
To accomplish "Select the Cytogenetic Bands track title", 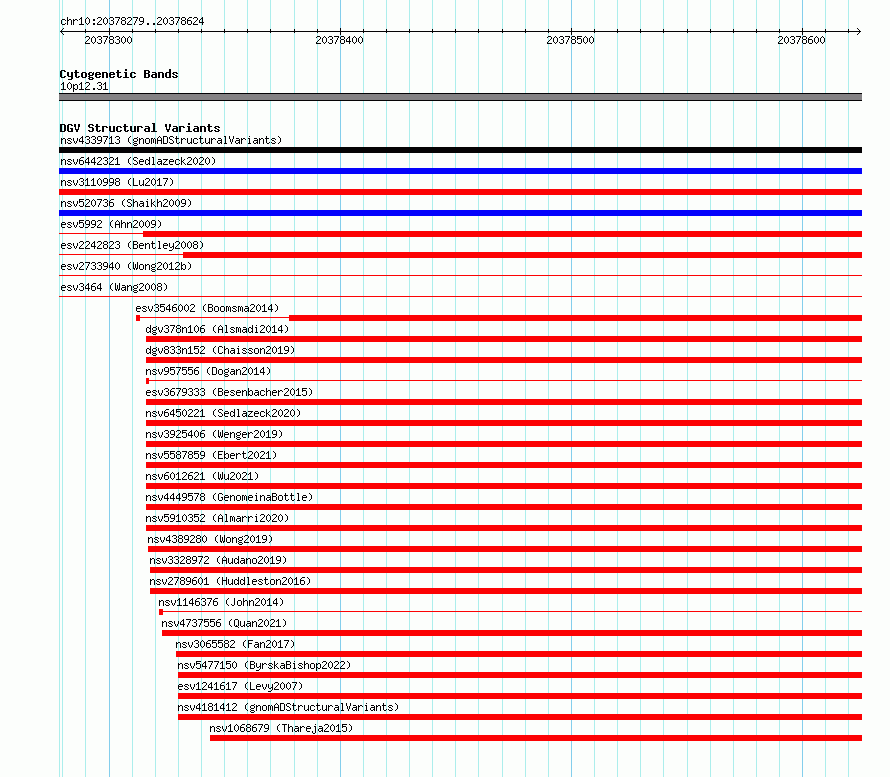I will pyautogui.click(x=119, y=74).
